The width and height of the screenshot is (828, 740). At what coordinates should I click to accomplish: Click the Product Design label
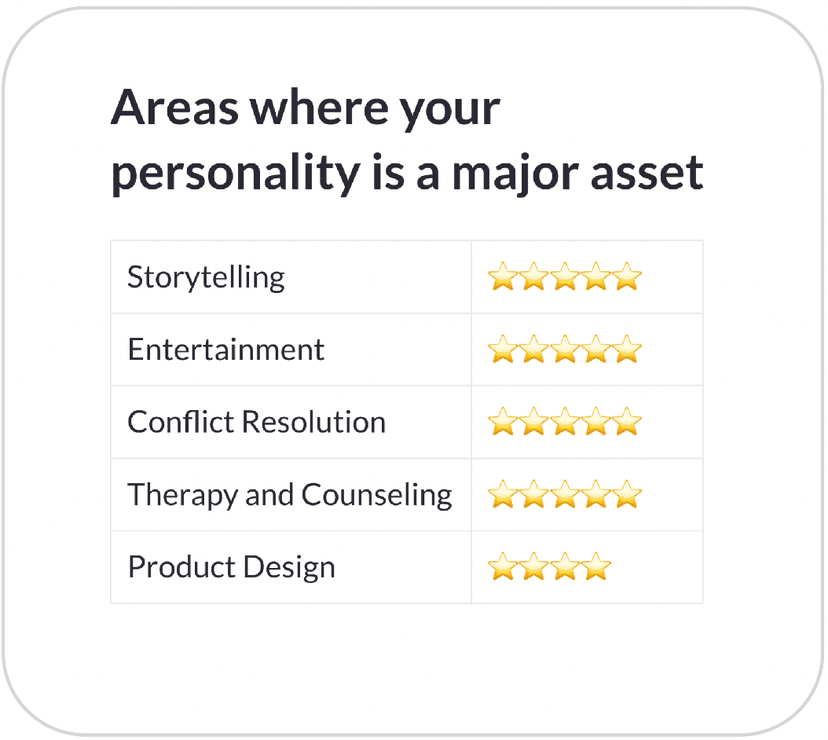(x=231, y=568)
